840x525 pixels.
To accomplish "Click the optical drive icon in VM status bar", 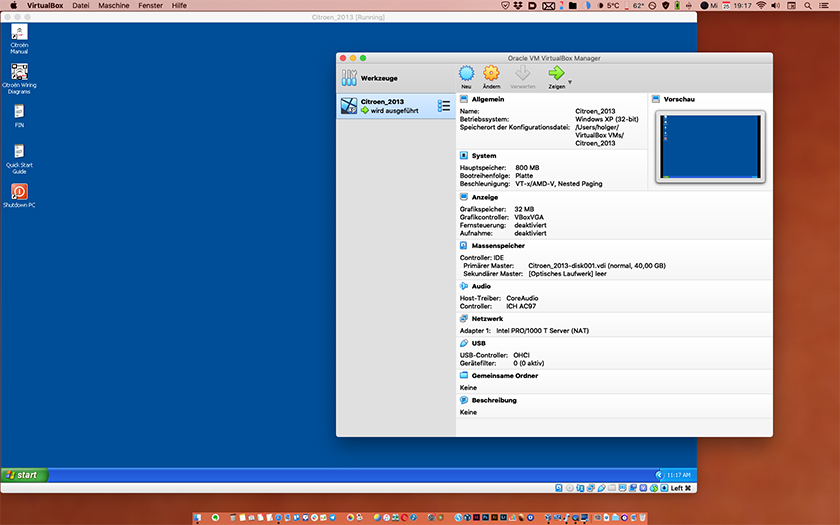I will click(569, 488).
